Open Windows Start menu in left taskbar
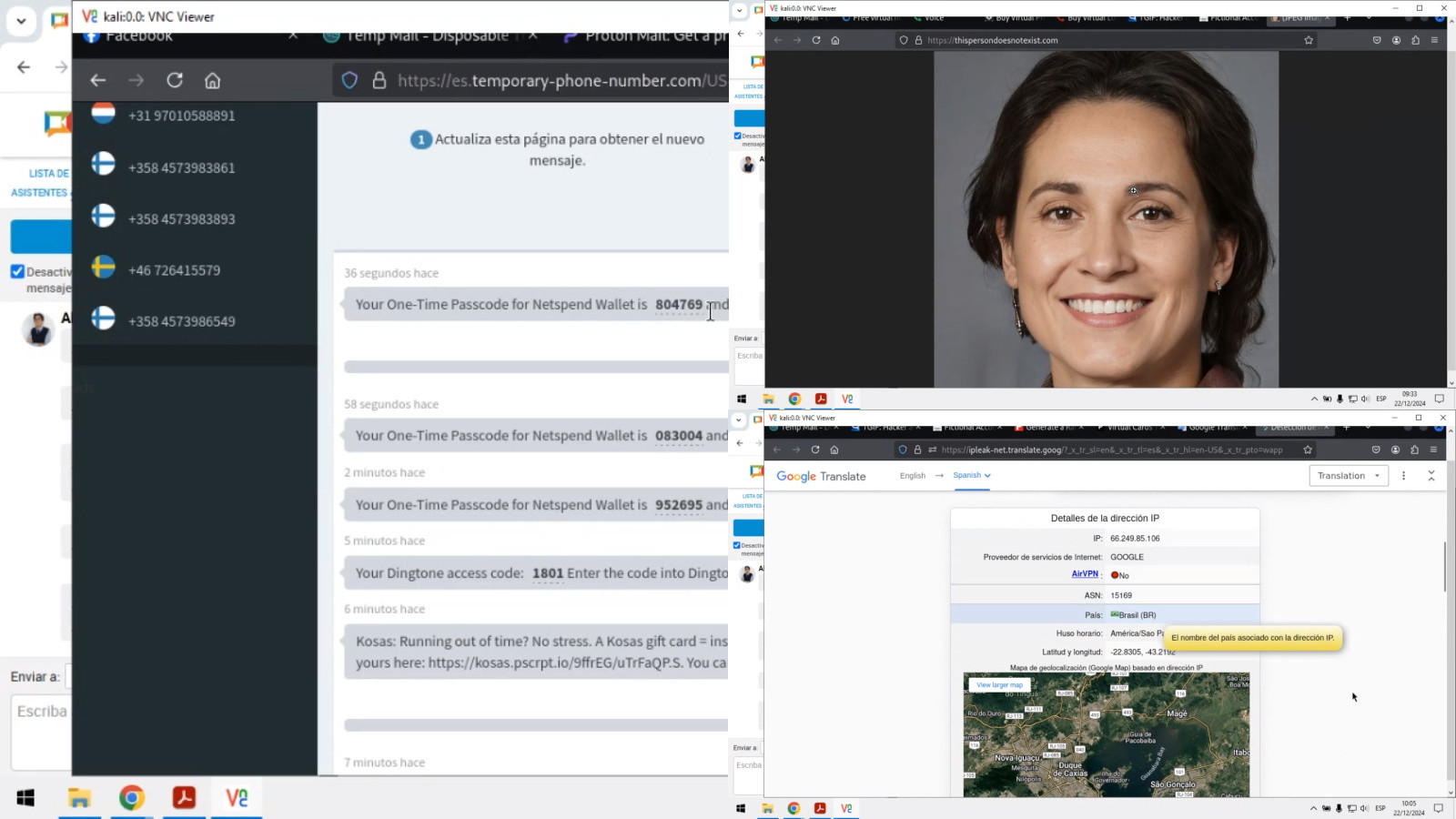 [x=25, y=798]
